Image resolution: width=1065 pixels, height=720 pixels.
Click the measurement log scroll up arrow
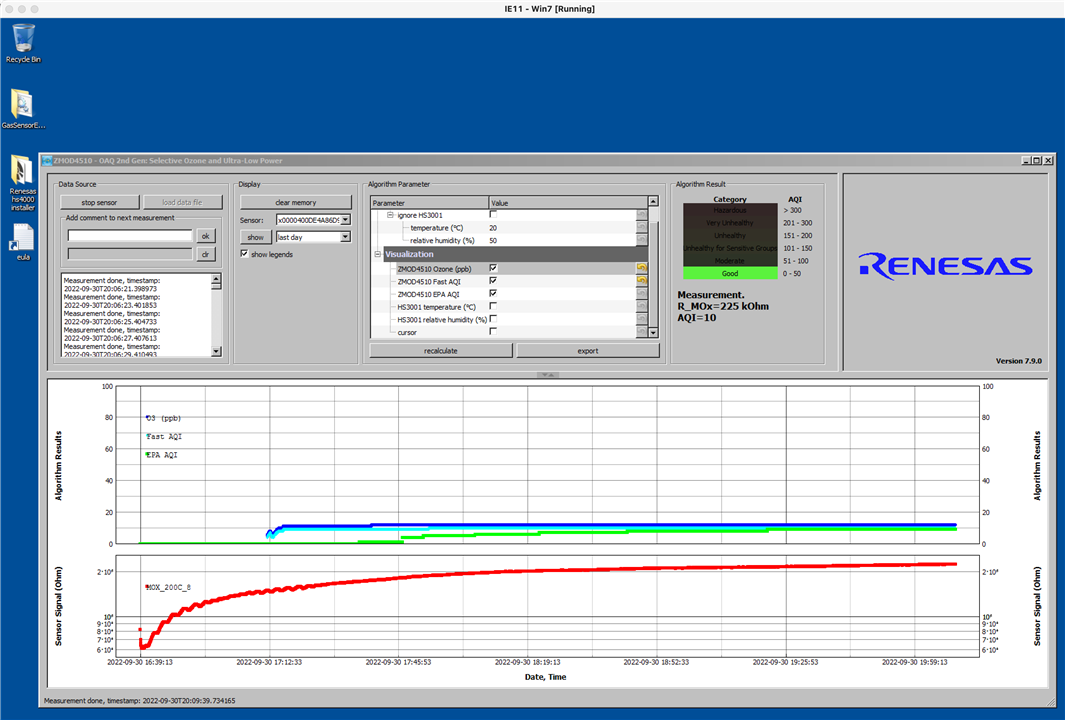point(216,279)
